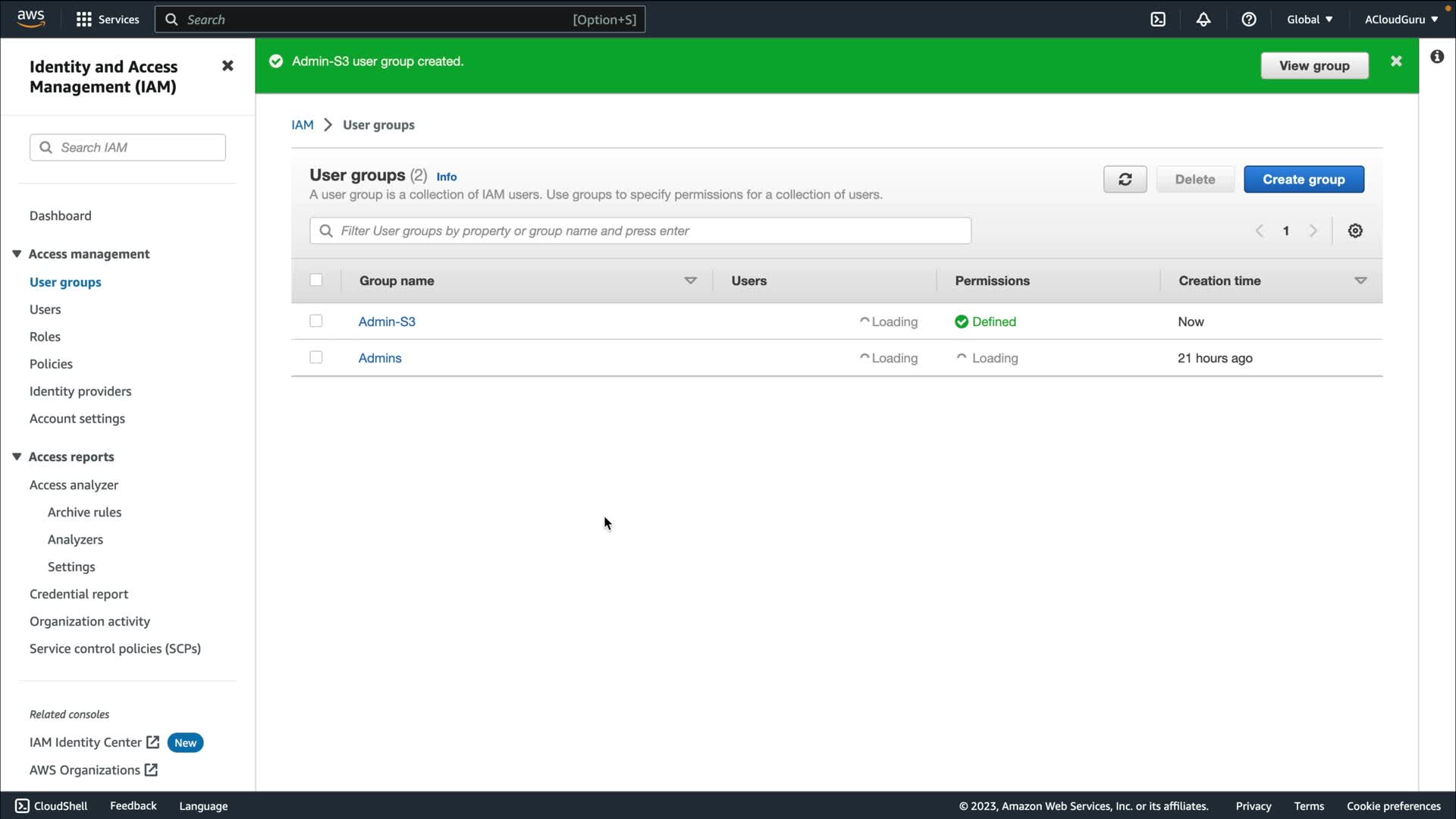Open table preferences gear icon

point(1355,231)
